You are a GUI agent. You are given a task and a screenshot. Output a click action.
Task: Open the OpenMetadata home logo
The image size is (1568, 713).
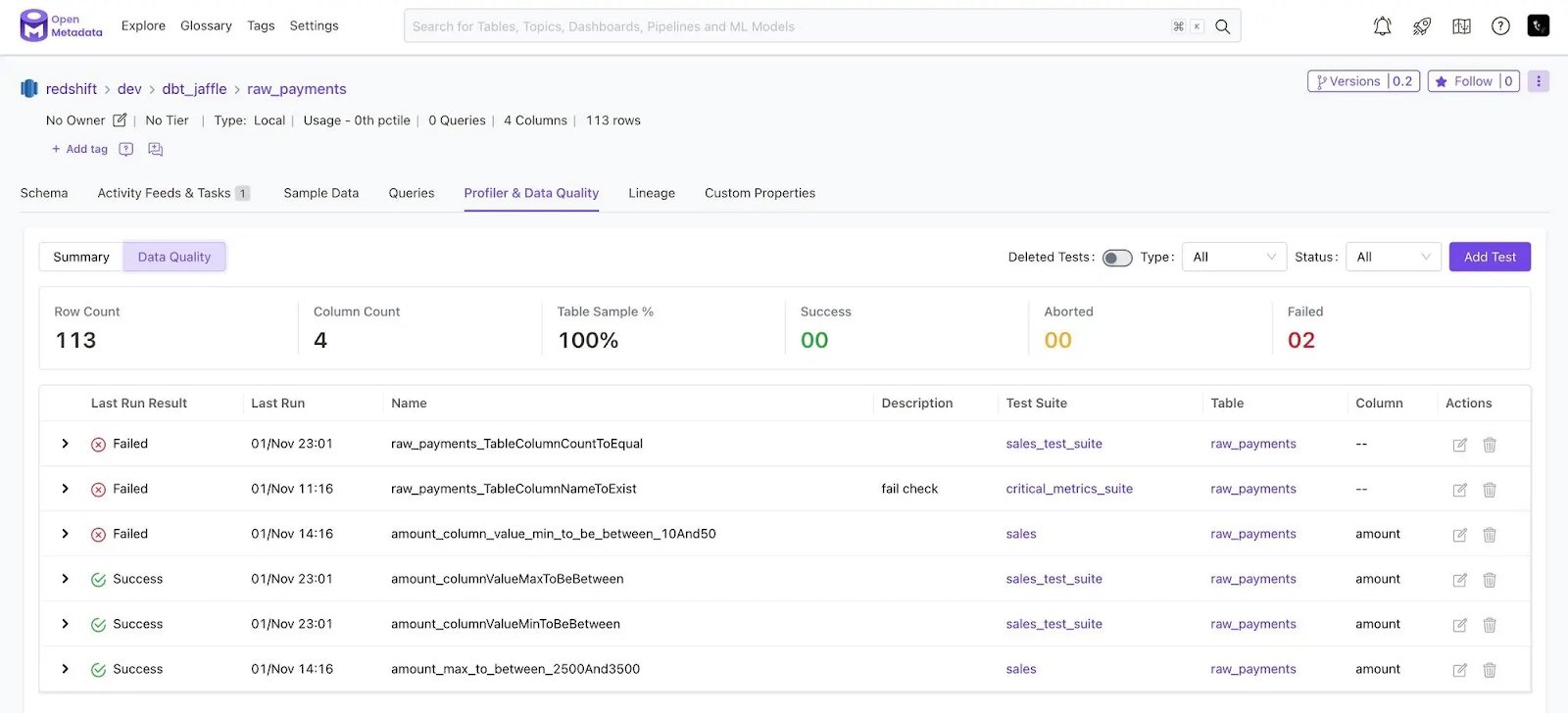click(x=62, y=25)
